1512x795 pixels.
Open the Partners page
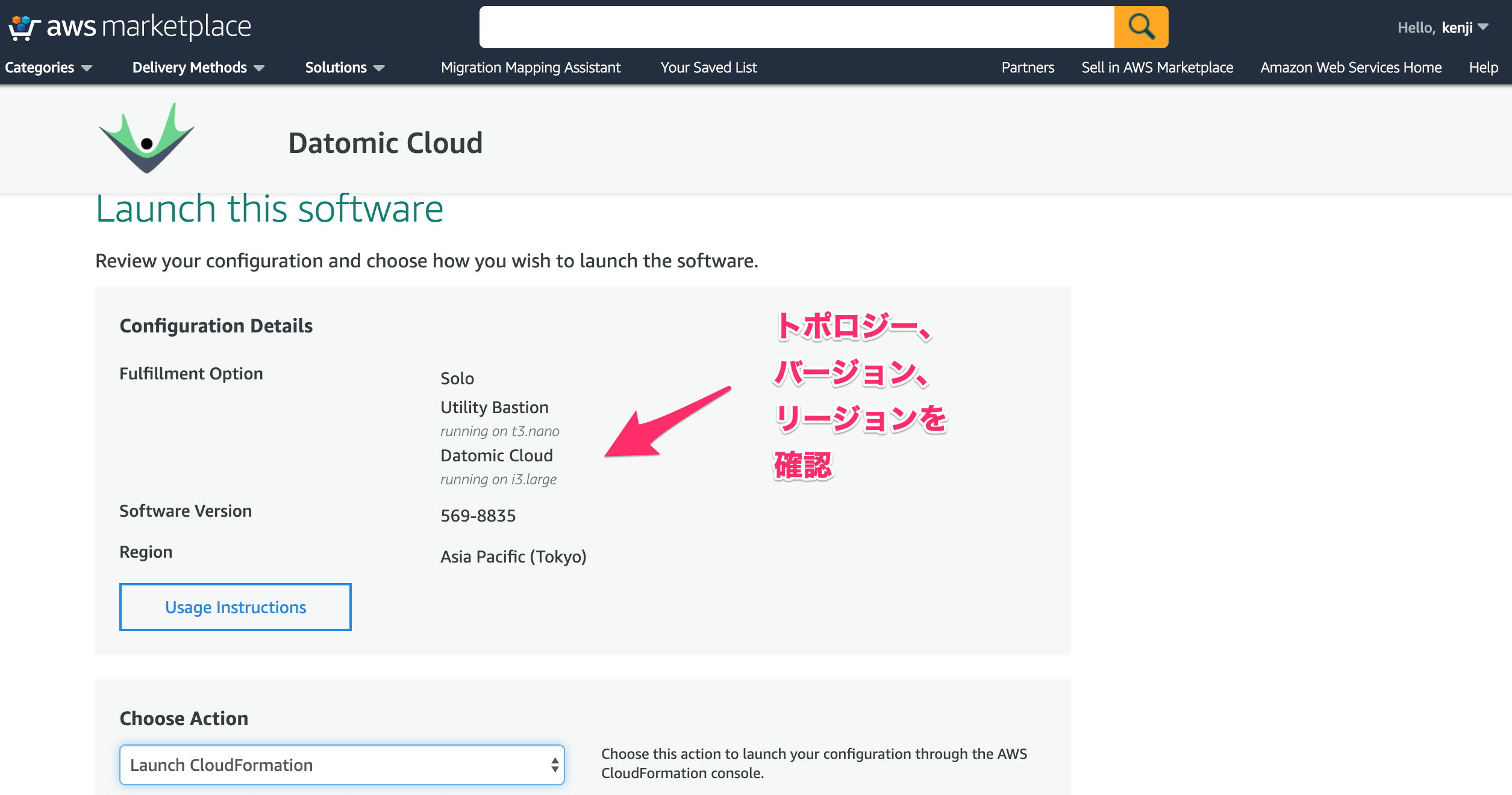(x=1028, y=67)
